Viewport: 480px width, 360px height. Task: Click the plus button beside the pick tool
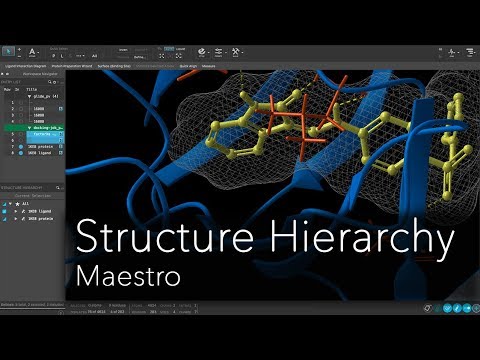click(19, 49)
